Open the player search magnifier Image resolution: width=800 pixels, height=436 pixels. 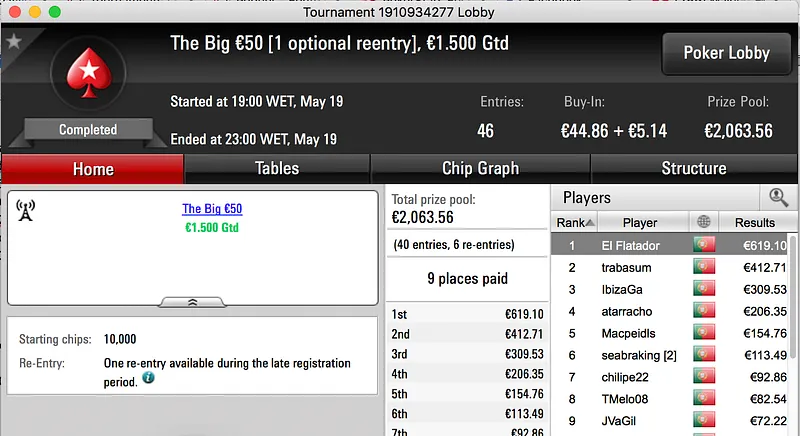(x=776, y=198)
